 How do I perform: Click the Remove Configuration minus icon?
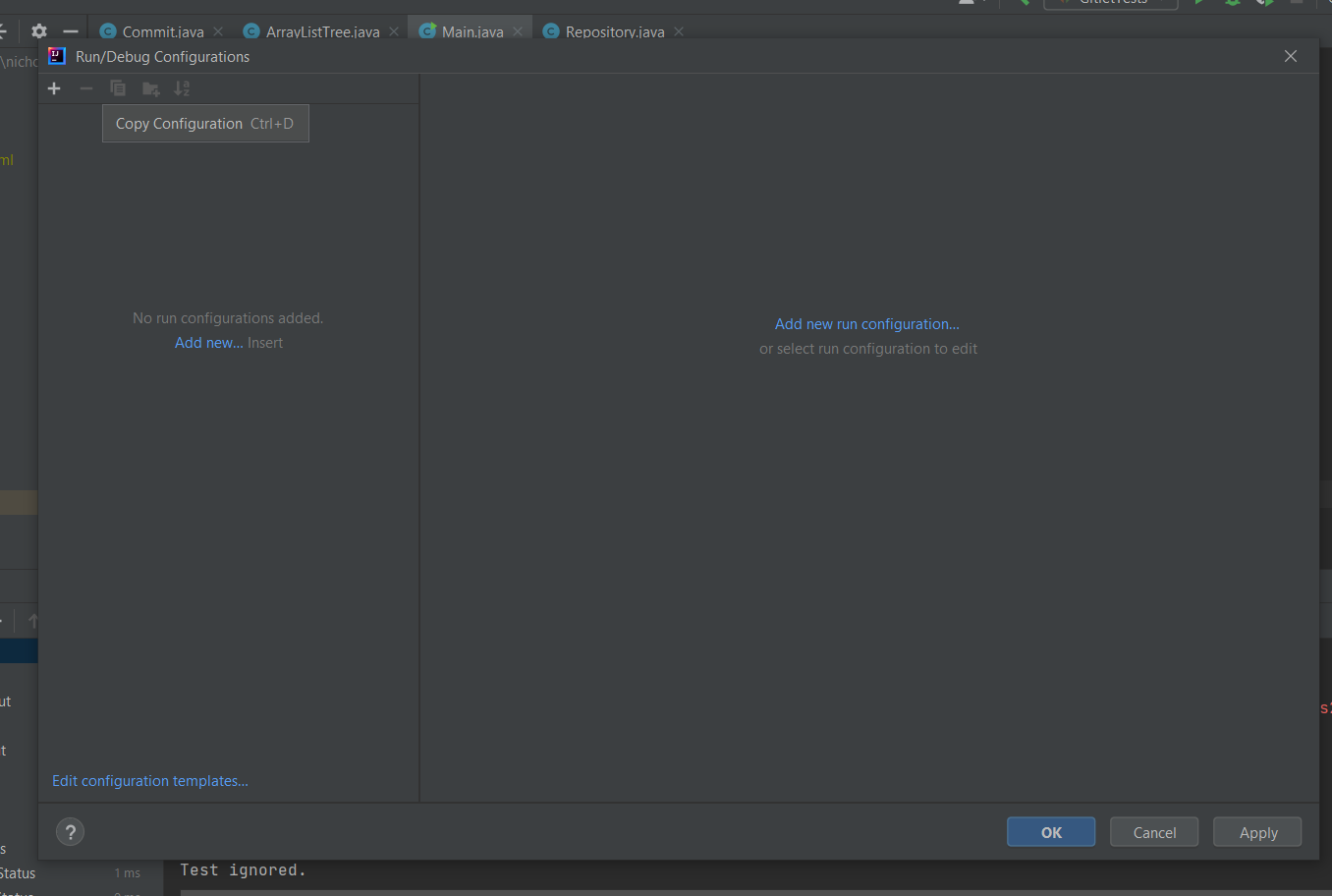pyautogui.click(x=86, y=88)
